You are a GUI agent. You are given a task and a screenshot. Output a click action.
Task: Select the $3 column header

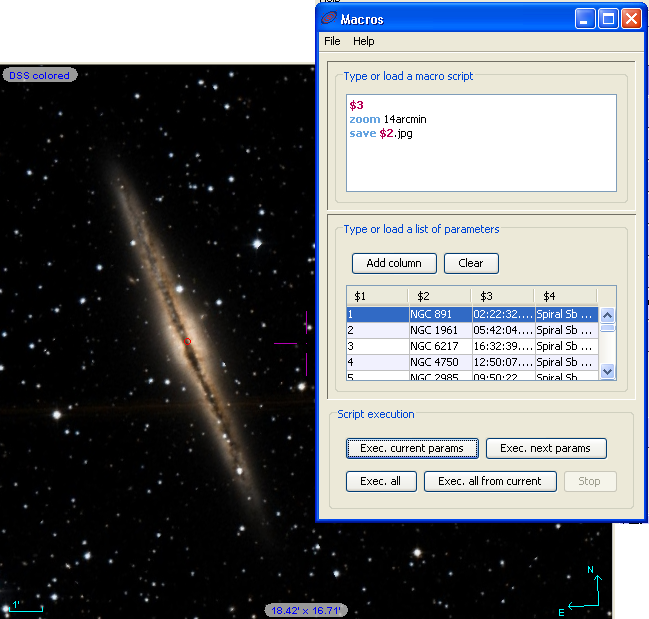pos(502,296)
